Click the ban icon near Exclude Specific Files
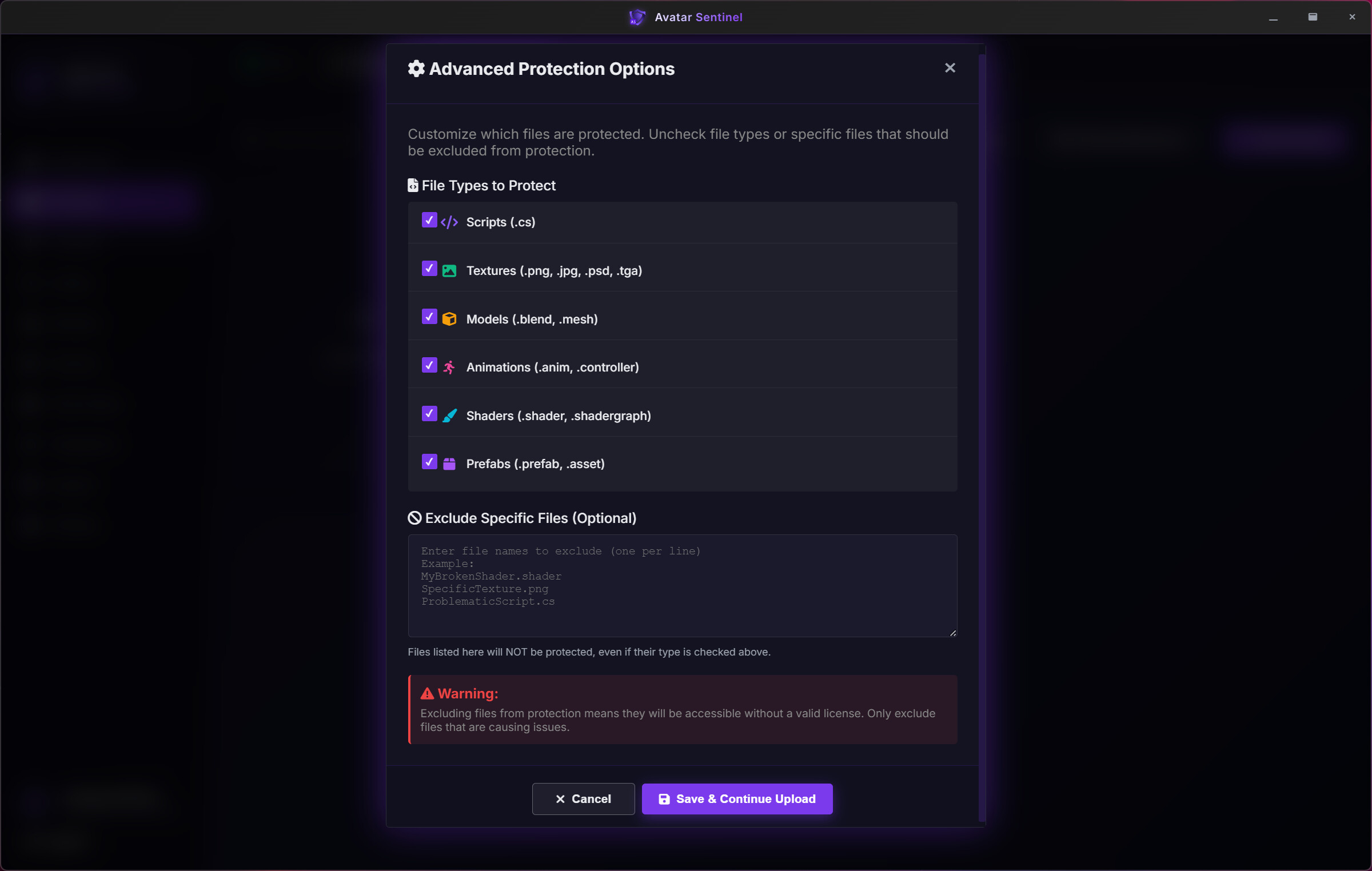Image resolution: width=1372 pixels, height=871 pixels. coord(414,517)
